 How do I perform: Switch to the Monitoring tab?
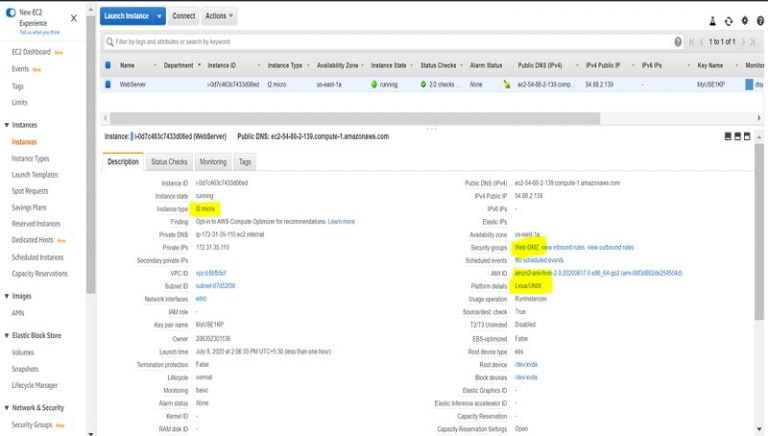[x=213, y=162]
